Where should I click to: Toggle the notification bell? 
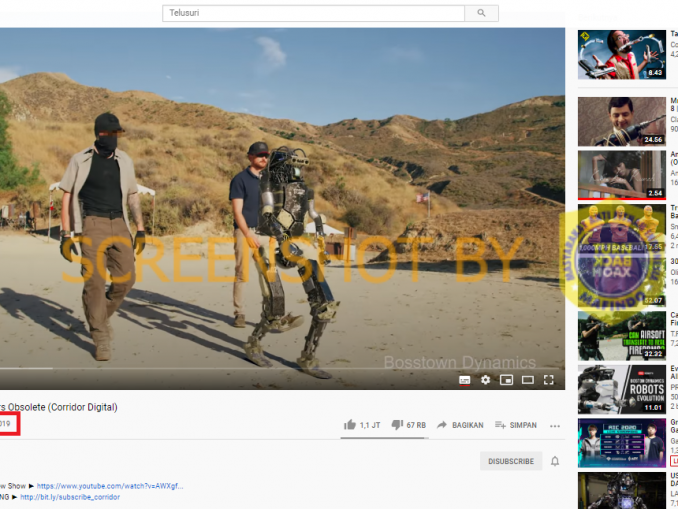pyautogui.click(x=555, y=461)
